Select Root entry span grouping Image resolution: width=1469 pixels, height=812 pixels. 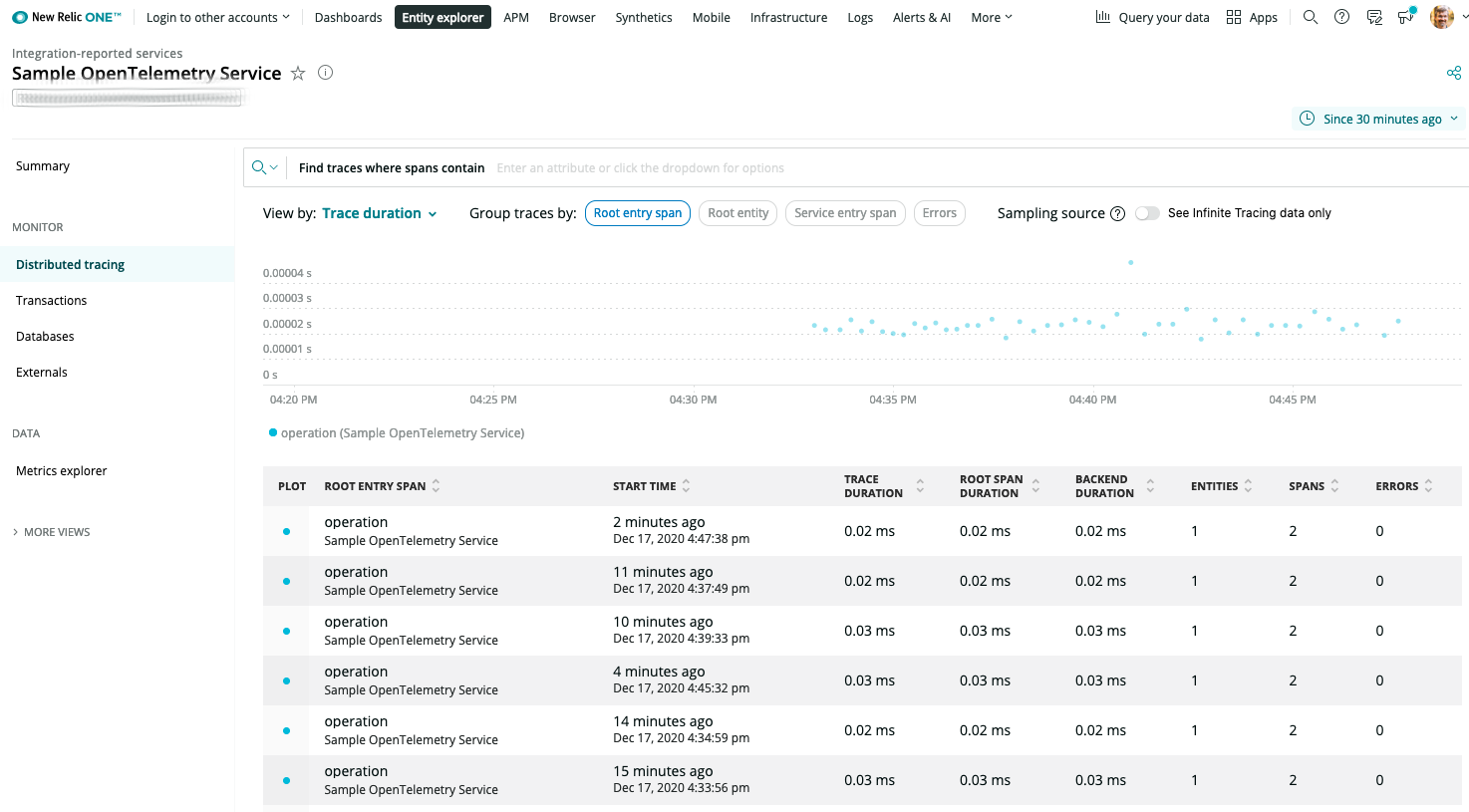tap(638, 213)
